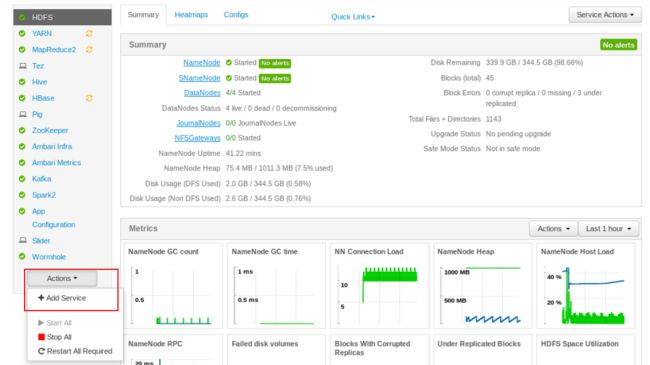Image resolution: width=650 pixels, height=365 pixels.
Task: Click the green status icon next to Ambari Metrics
Action: [x=22, y=163]
